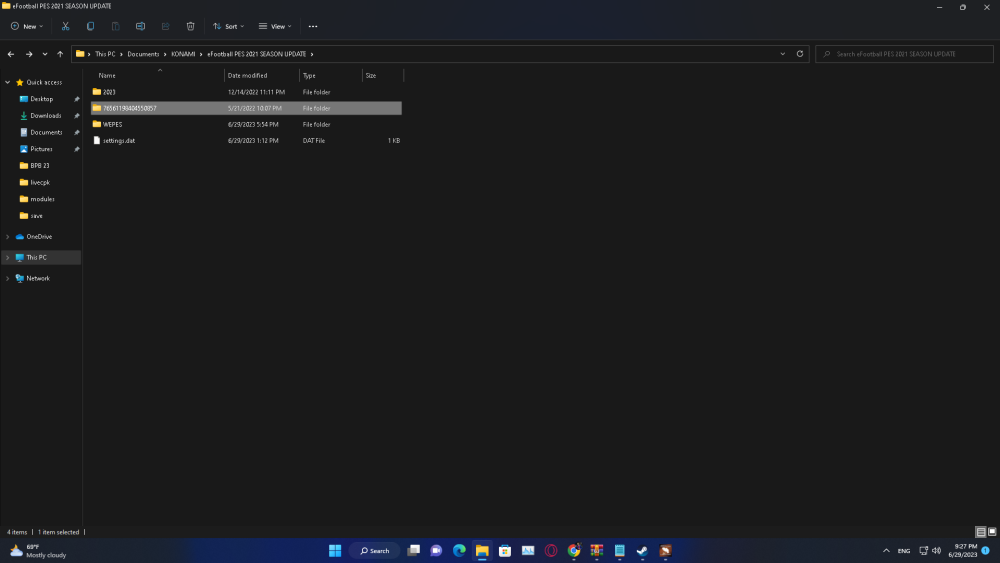Navigate back with the left arrow
The height and width of the screenshot is (563, 1000).
[11, 54]
